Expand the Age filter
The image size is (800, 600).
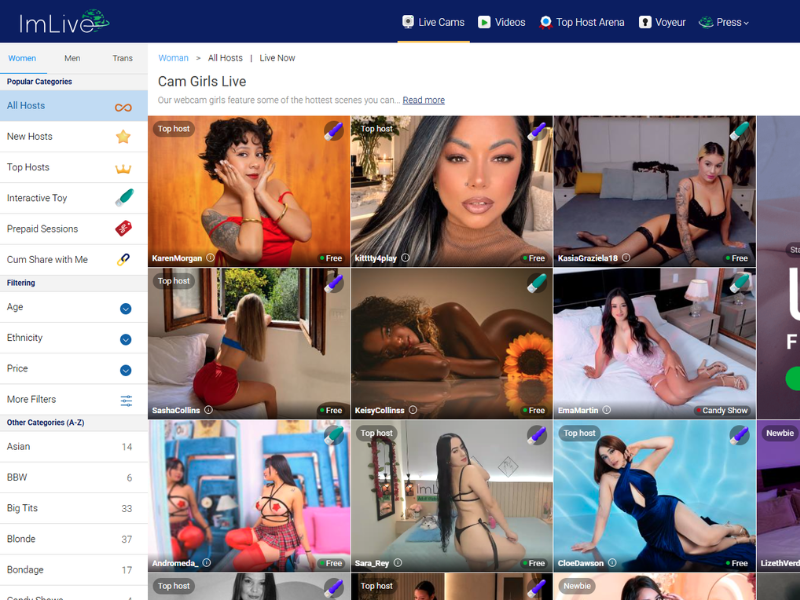[126, 308]
